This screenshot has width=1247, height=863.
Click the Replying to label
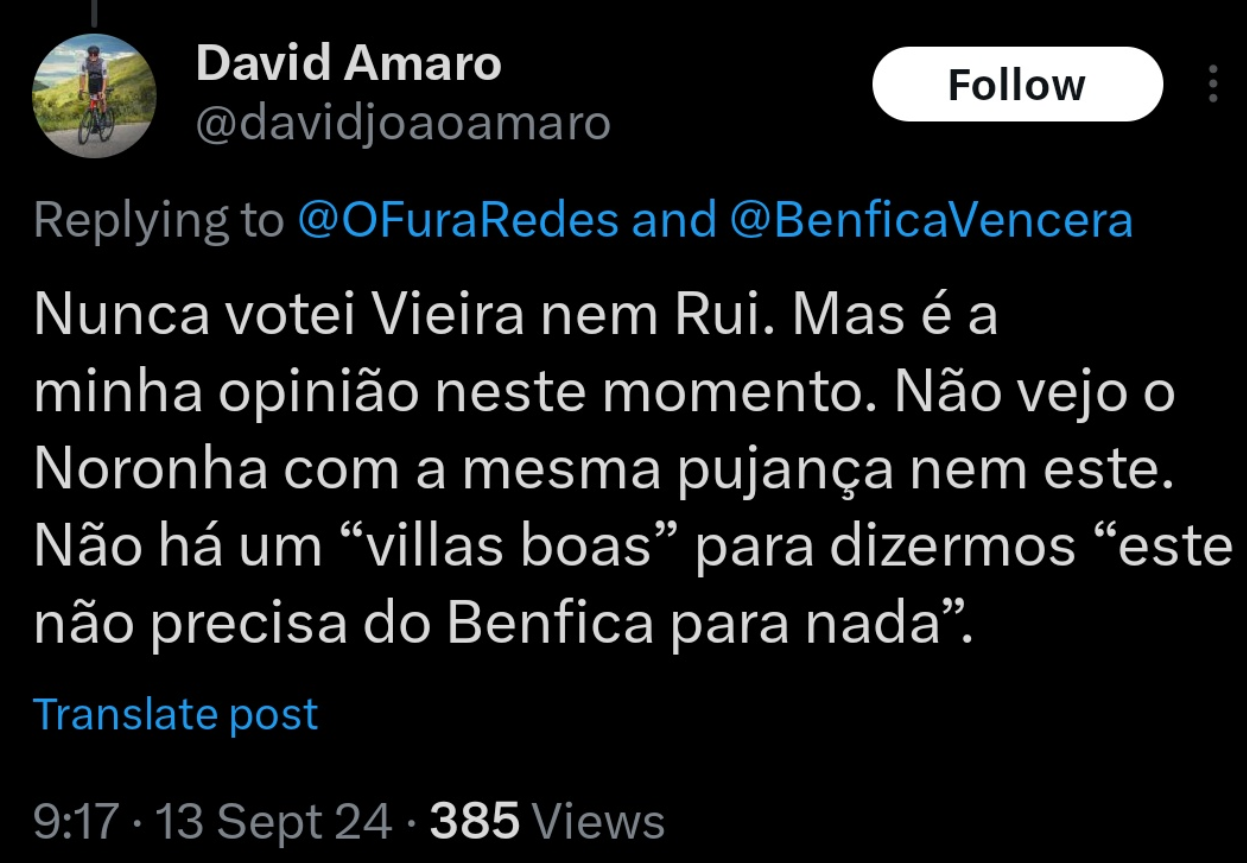(160, 220)
